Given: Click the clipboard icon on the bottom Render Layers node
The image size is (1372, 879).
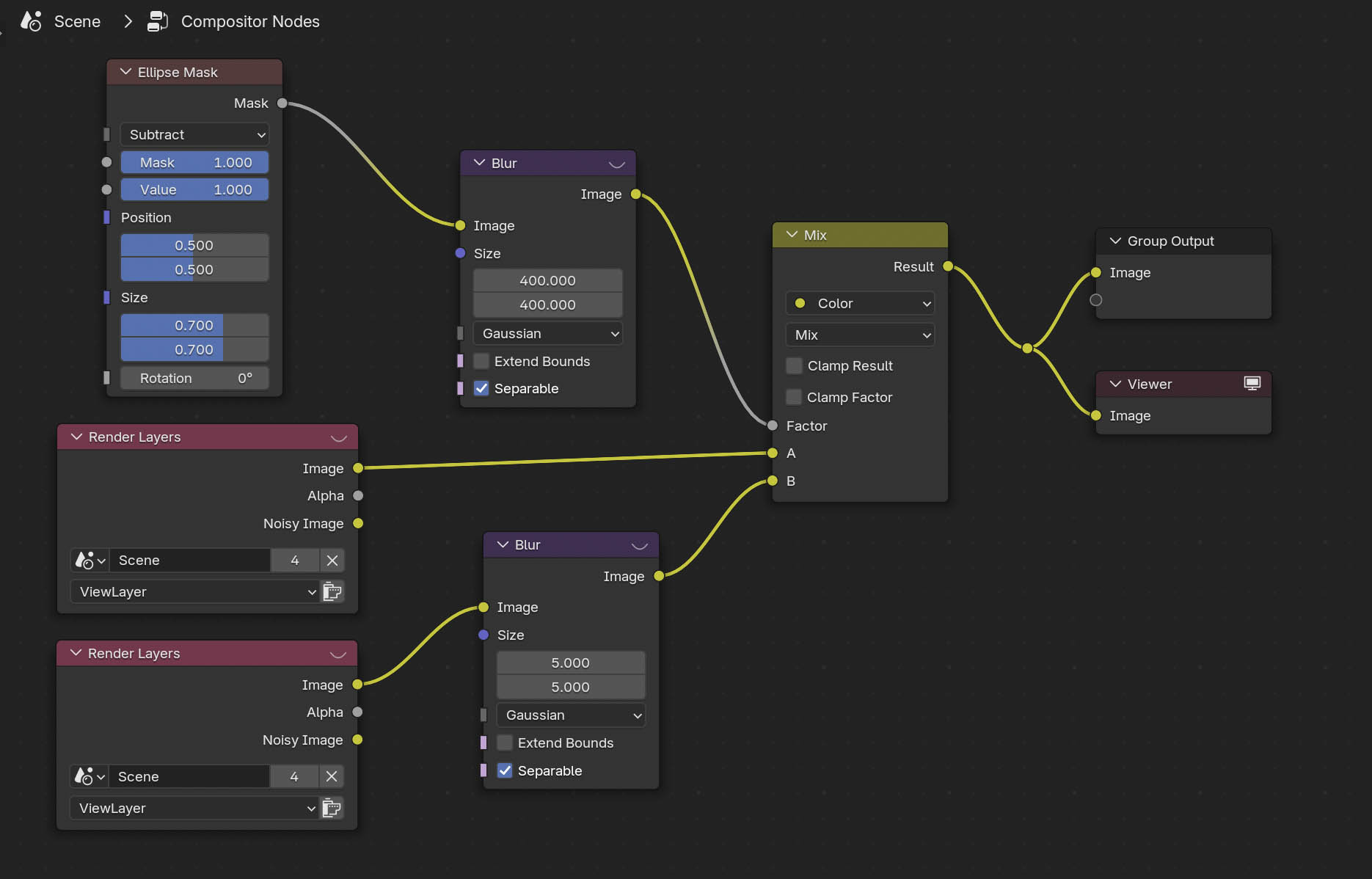Looking at the screenshot, I should tap(332, 808).
